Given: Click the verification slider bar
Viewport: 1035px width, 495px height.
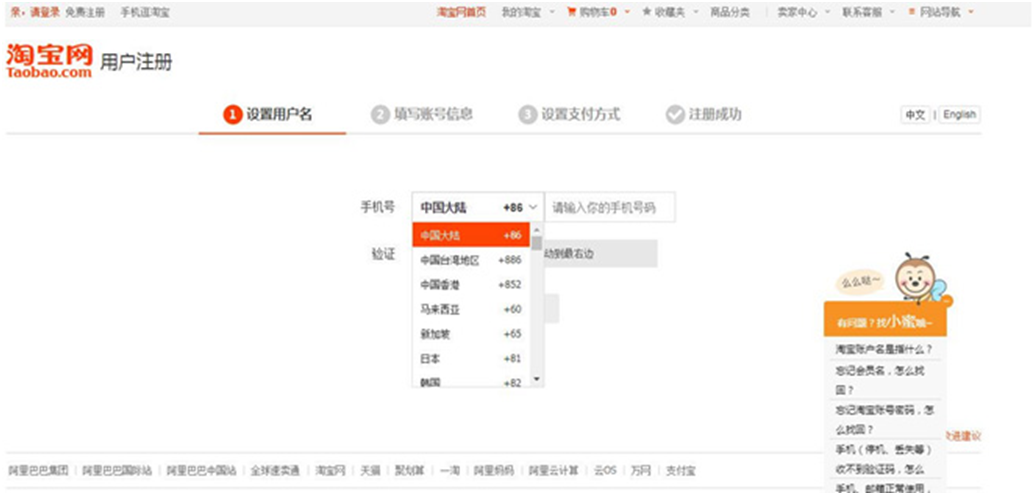Looking at the screenshot, I should coord(600,254).
